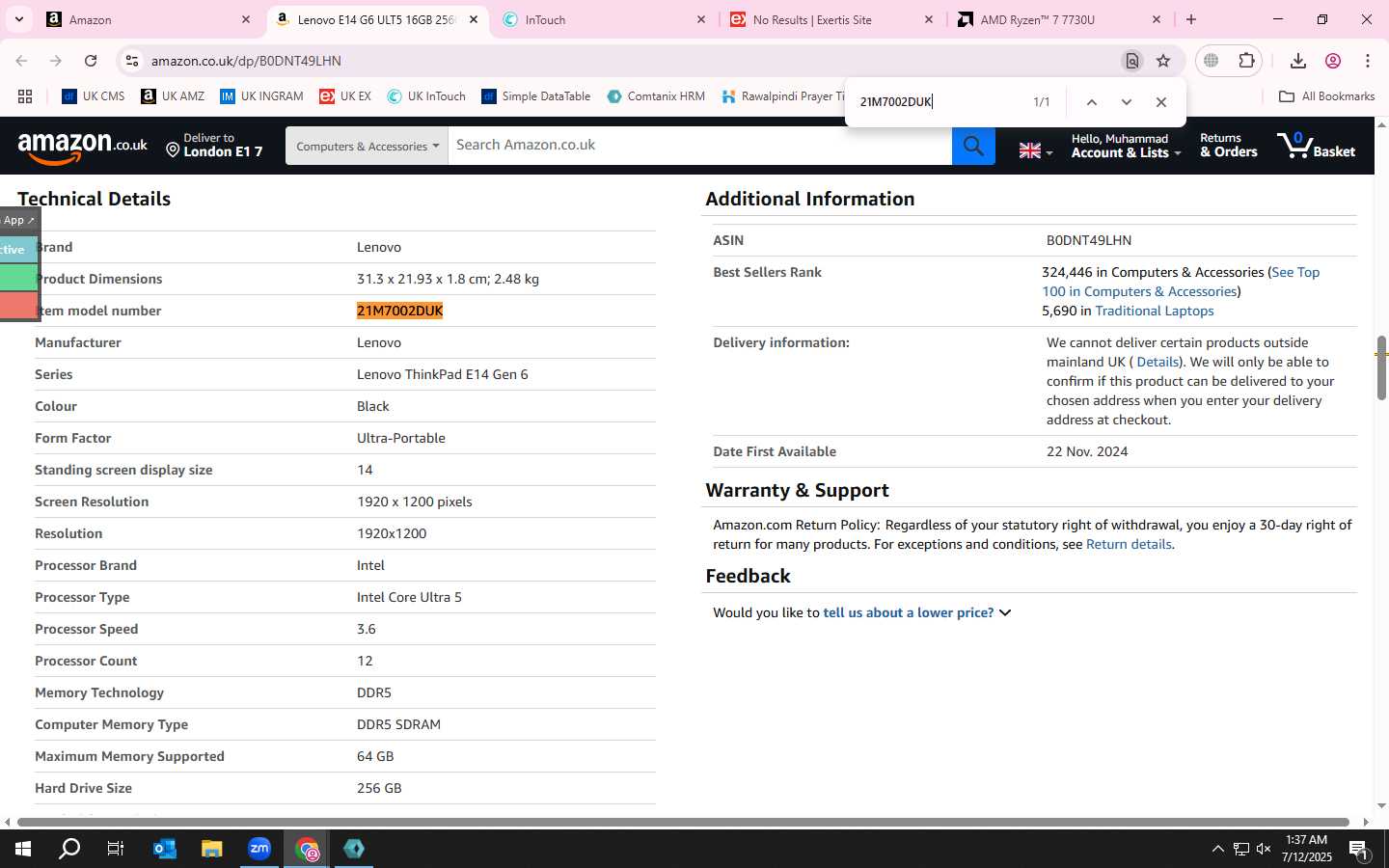
Task: Open the Simple DataTable bookmark
Action: pyautogui.click(x=535, y=96)
